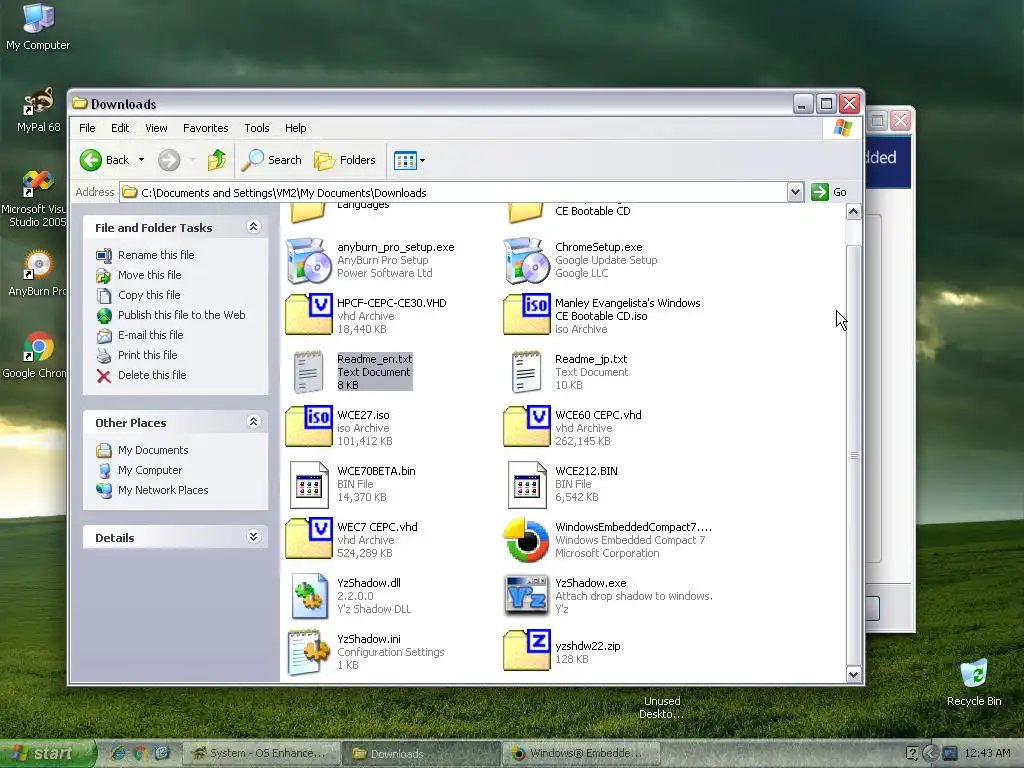This screenshot has height=768, width=1024.
Task: Select the ChromeSetup.exe file icon
Action: [526, 260]
